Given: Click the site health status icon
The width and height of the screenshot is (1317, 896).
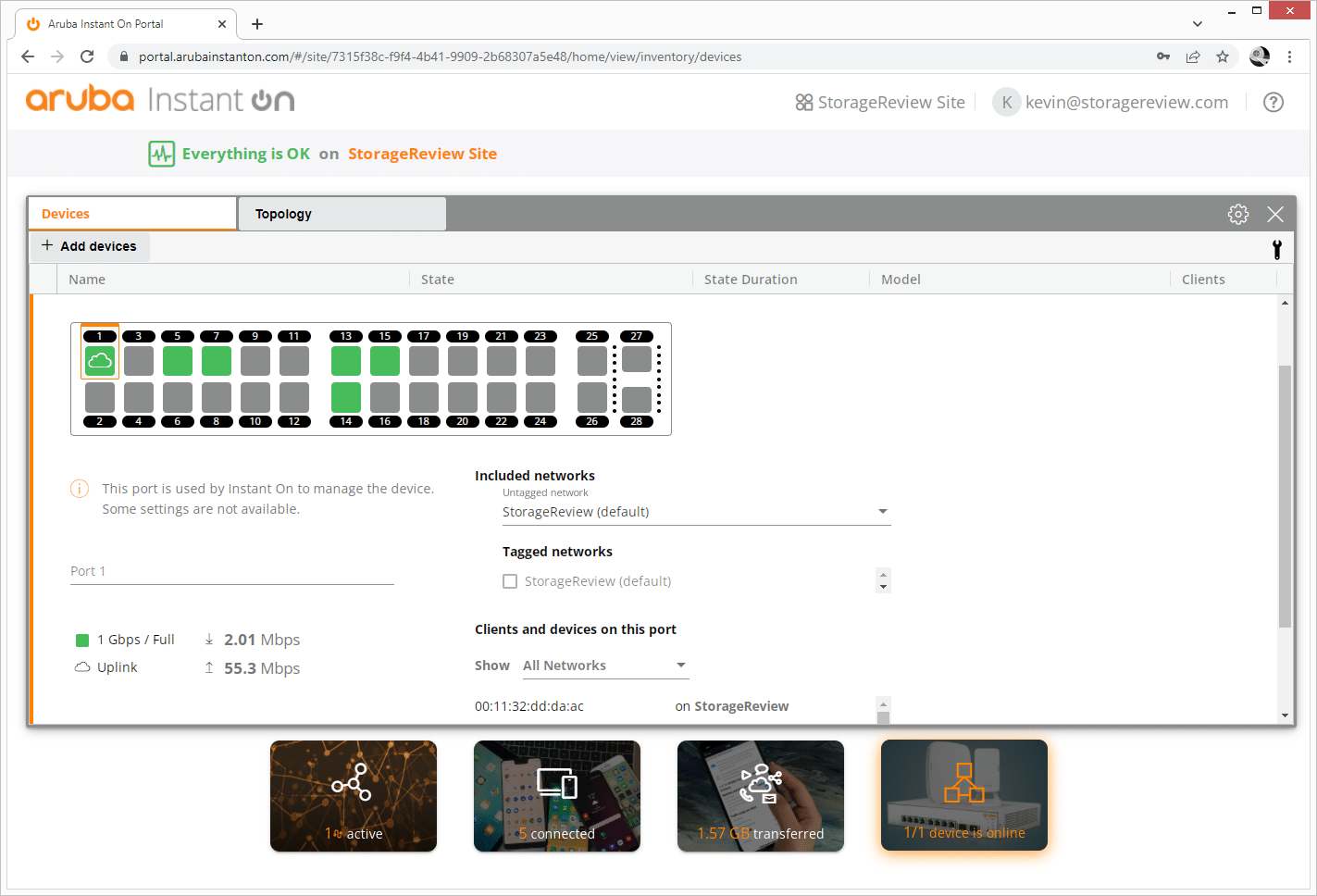Looking at the screenshot, I should pos(162,154).
